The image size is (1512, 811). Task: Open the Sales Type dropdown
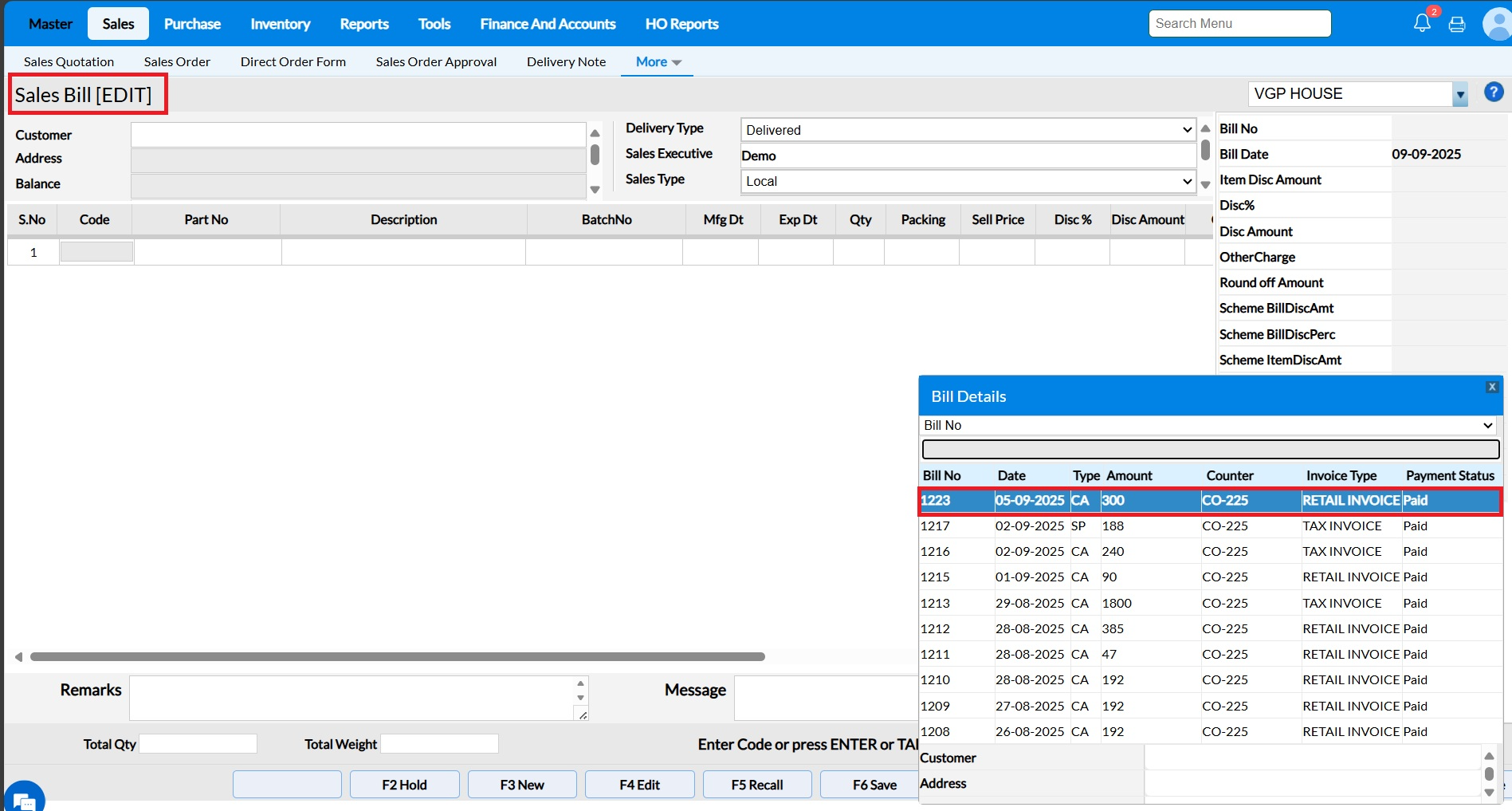[x=968, y=181]
